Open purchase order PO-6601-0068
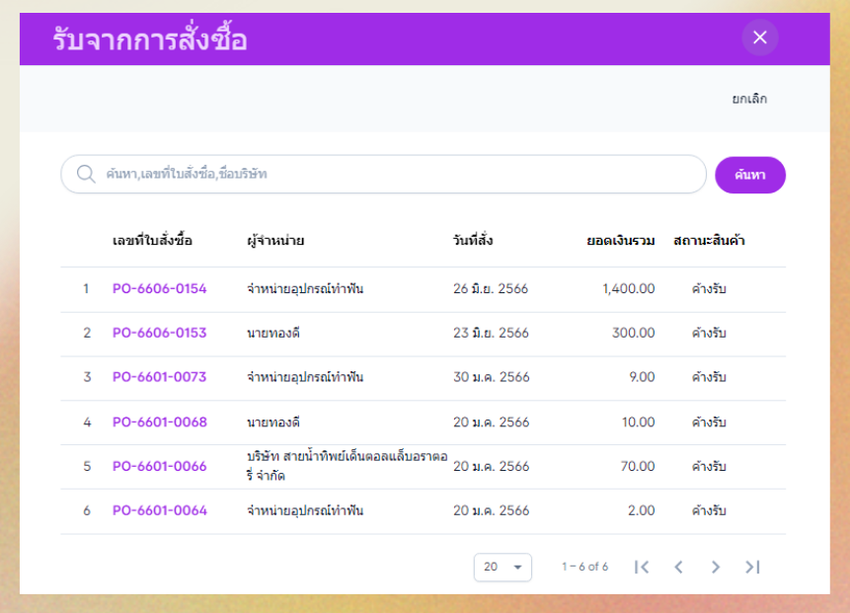Image resolution: width=850 pixels, height=613 pixels. pos(159,422)
